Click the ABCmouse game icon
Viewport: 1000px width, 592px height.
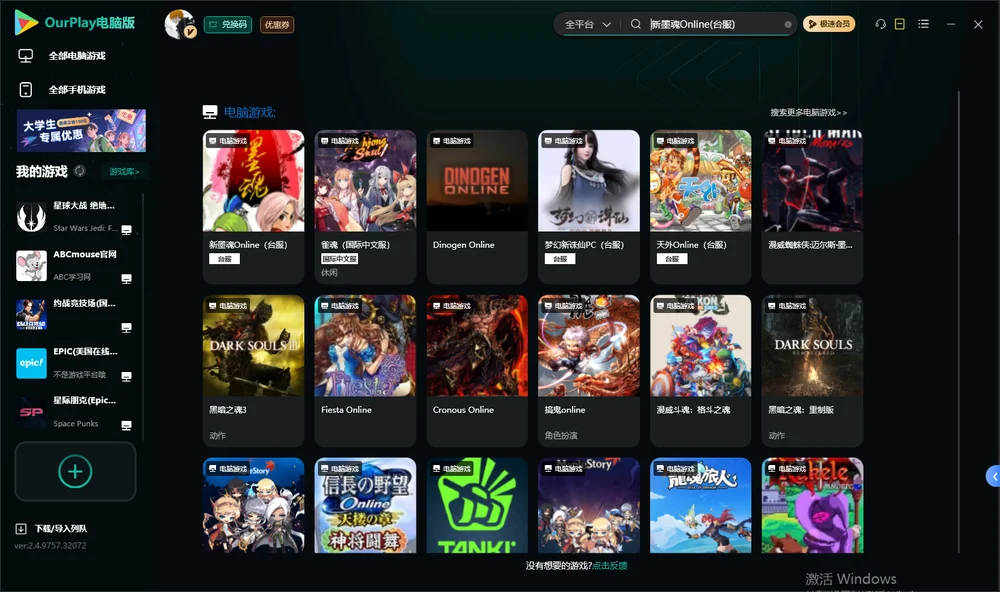click(31, 265)
